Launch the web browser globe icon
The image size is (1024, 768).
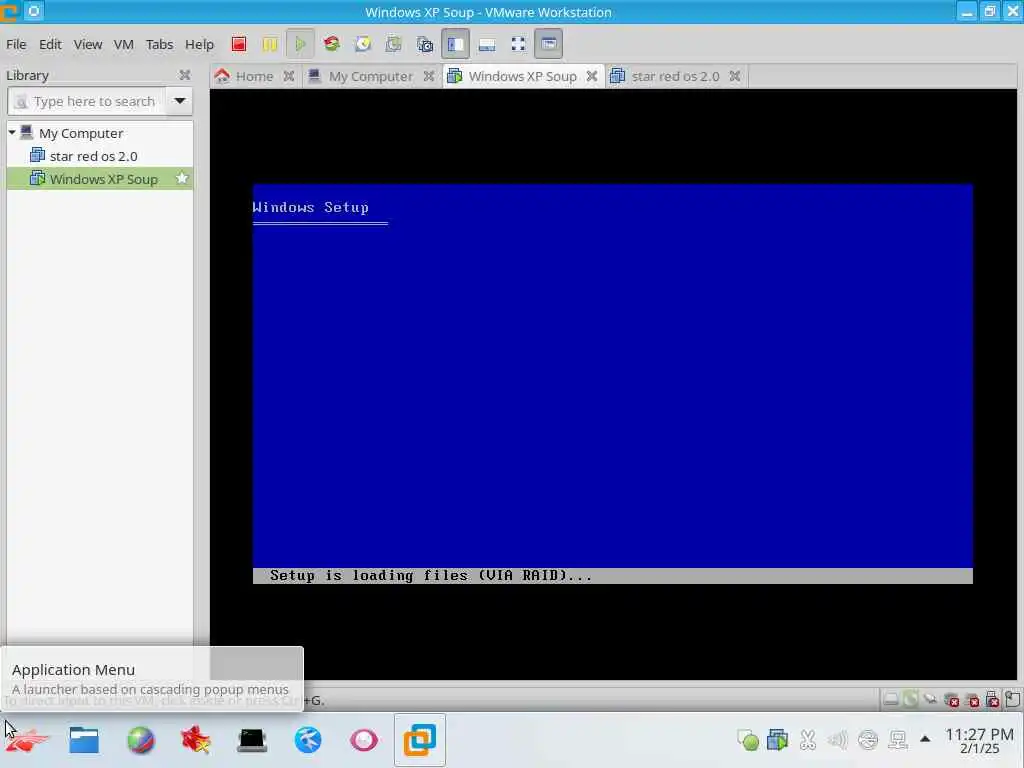coord(140,740)
